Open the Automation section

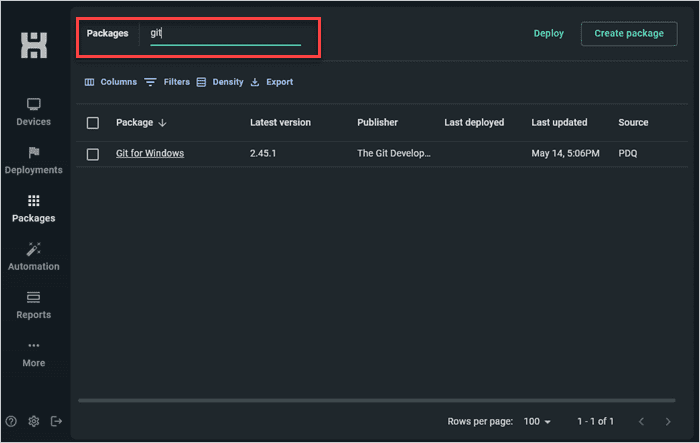[33, 257]
